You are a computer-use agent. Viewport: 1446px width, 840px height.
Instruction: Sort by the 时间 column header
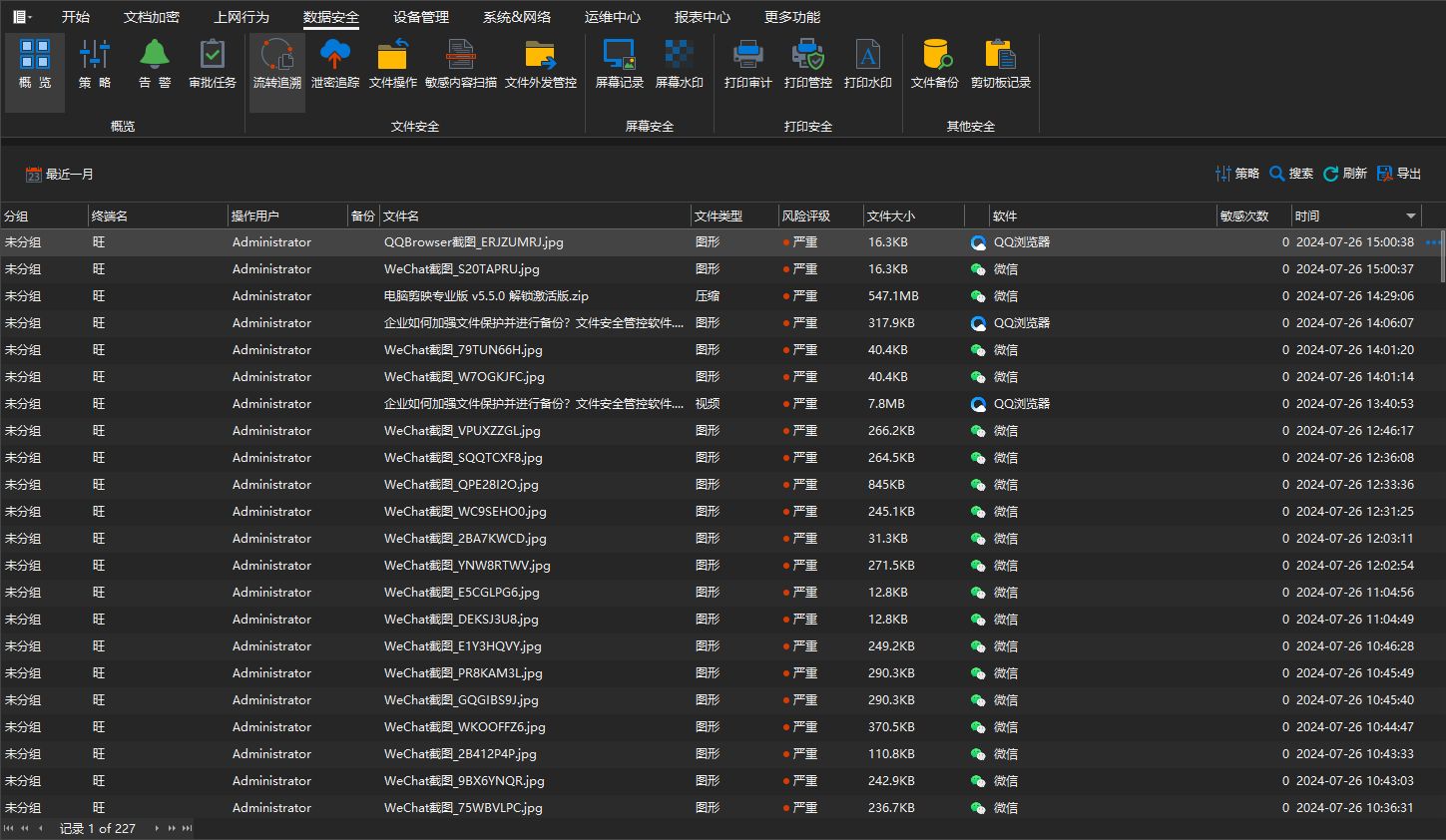(x=1355, y=215)
